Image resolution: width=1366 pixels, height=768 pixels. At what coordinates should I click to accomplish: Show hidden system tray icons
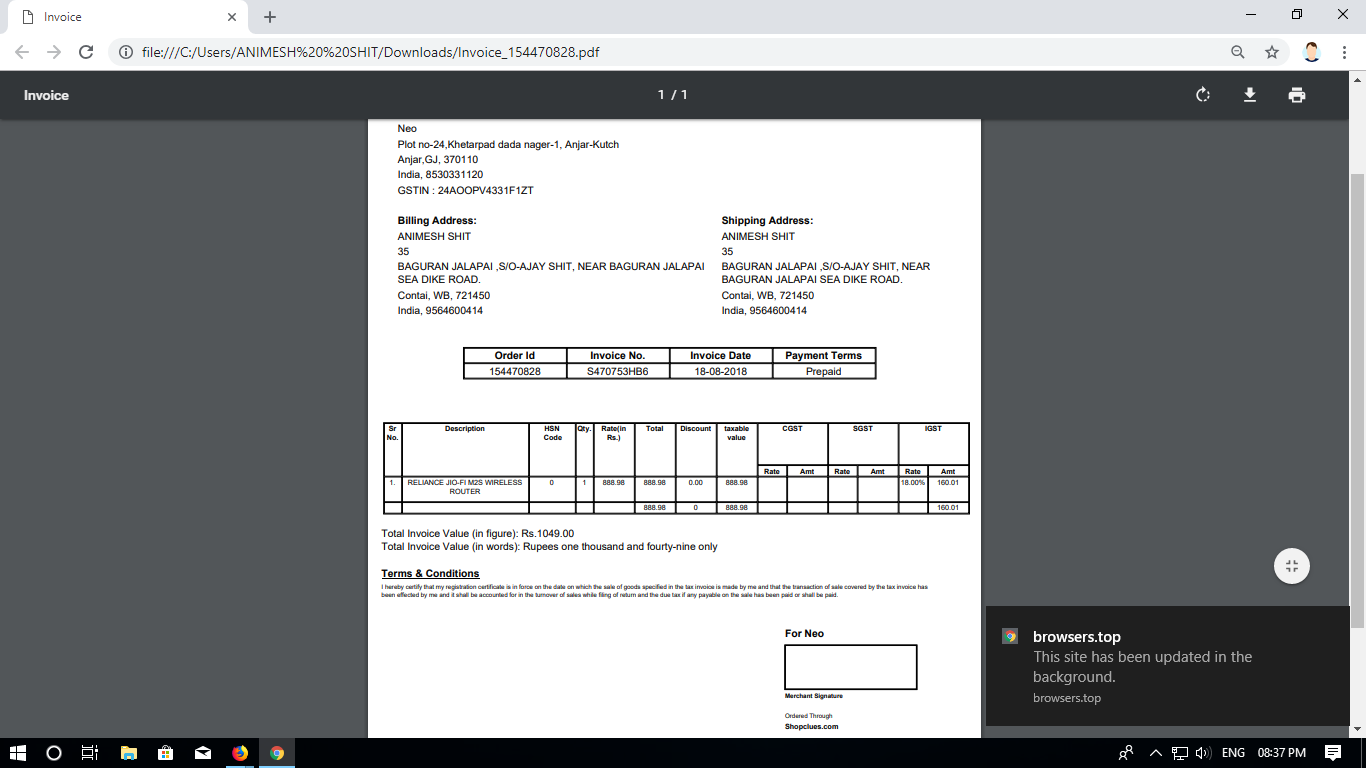1155,753
